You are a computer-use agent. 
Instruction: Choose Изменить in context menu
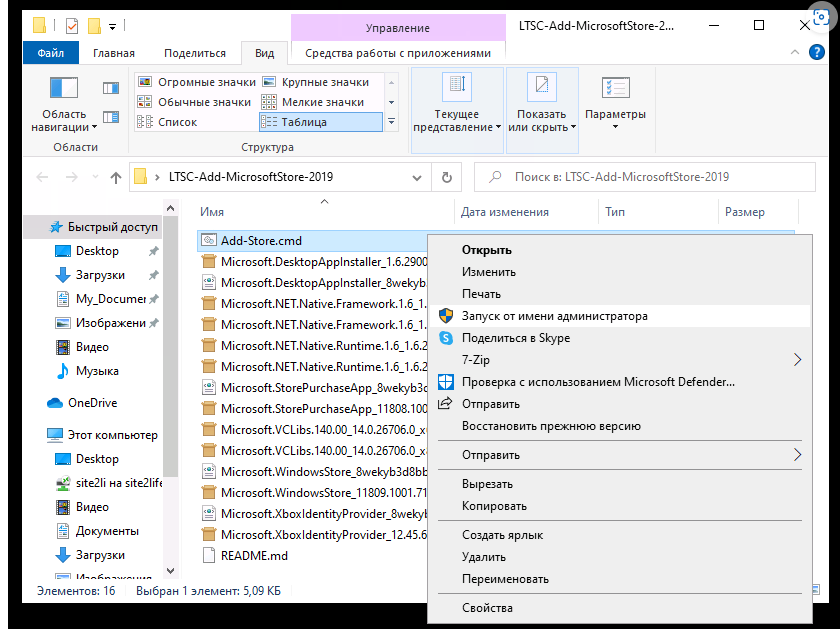pos(489,272)
